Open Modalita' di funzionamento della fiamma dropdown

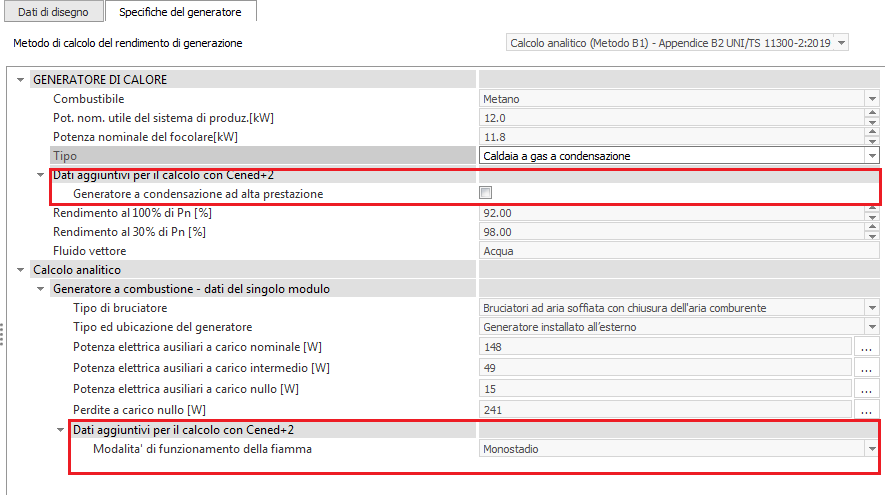point(872,449)
